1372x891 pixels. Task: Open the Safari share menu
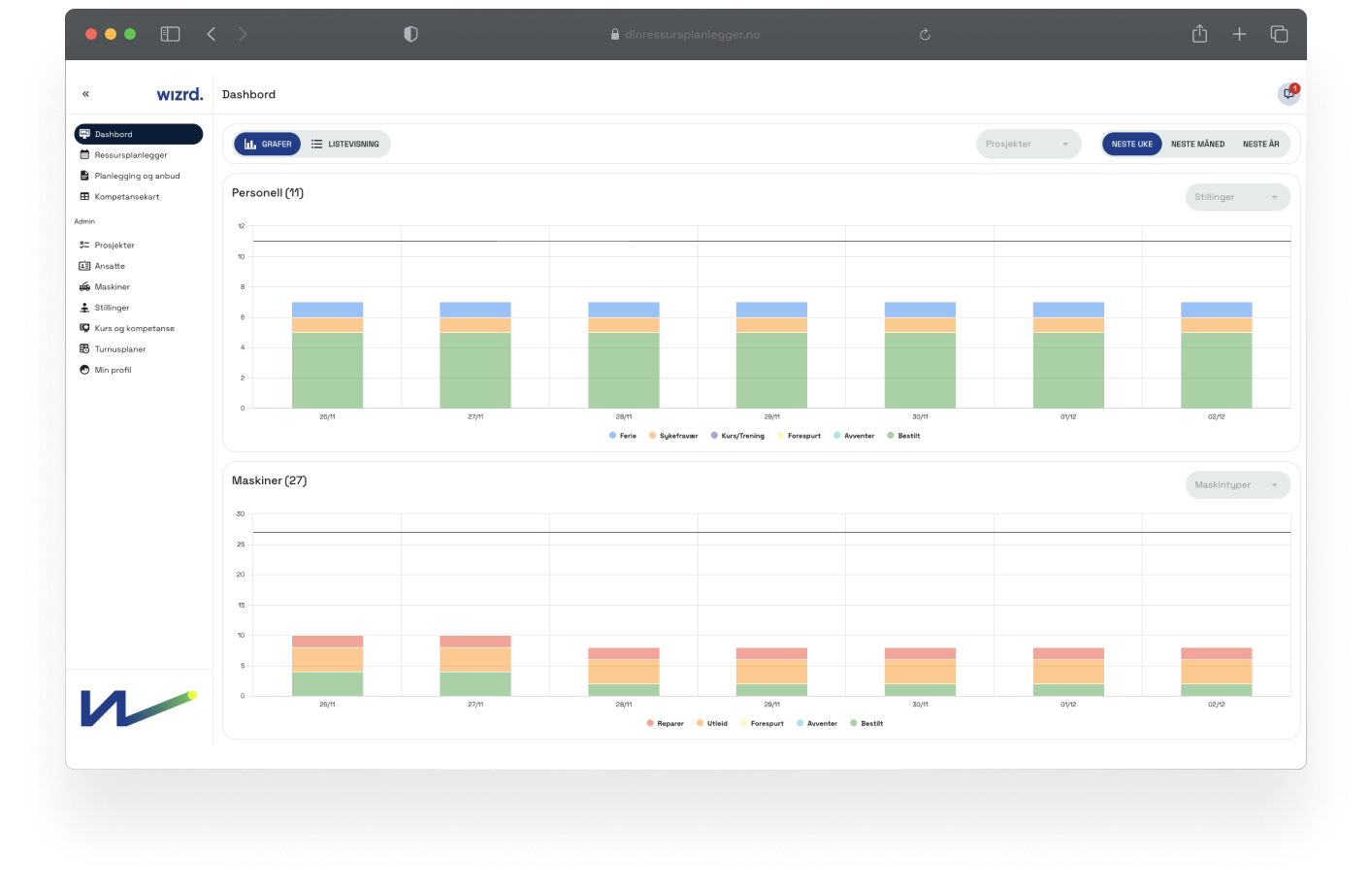pyautogui.click(x=1199, y=34)
